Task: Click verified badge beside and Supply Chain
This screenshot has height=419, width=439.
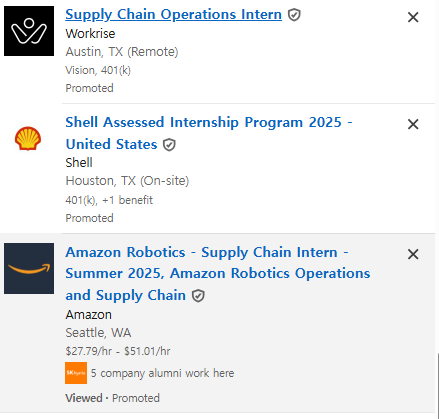Action: (x=198, y=296)
